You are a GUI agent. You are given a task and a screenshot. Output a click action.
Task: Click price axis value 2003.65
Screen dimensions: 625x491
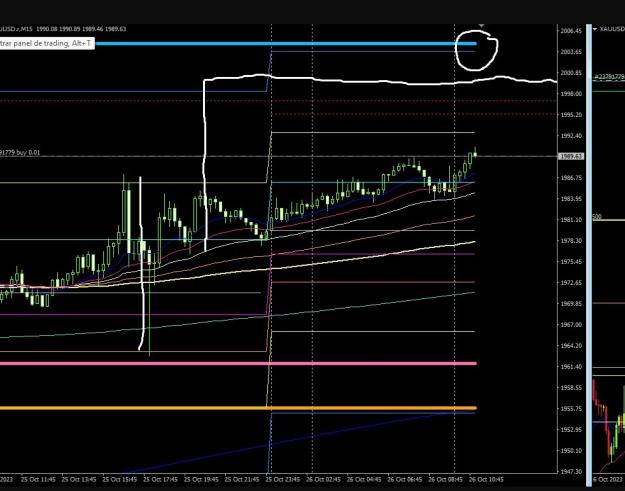point(571,52)
